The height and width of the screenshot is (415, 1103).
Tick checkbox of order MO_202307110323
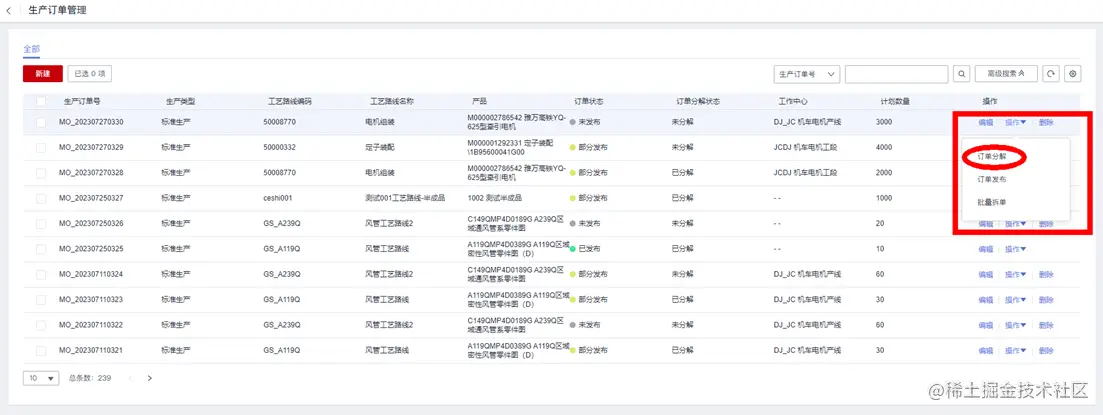pyautogui.click(x=41, y=300)
